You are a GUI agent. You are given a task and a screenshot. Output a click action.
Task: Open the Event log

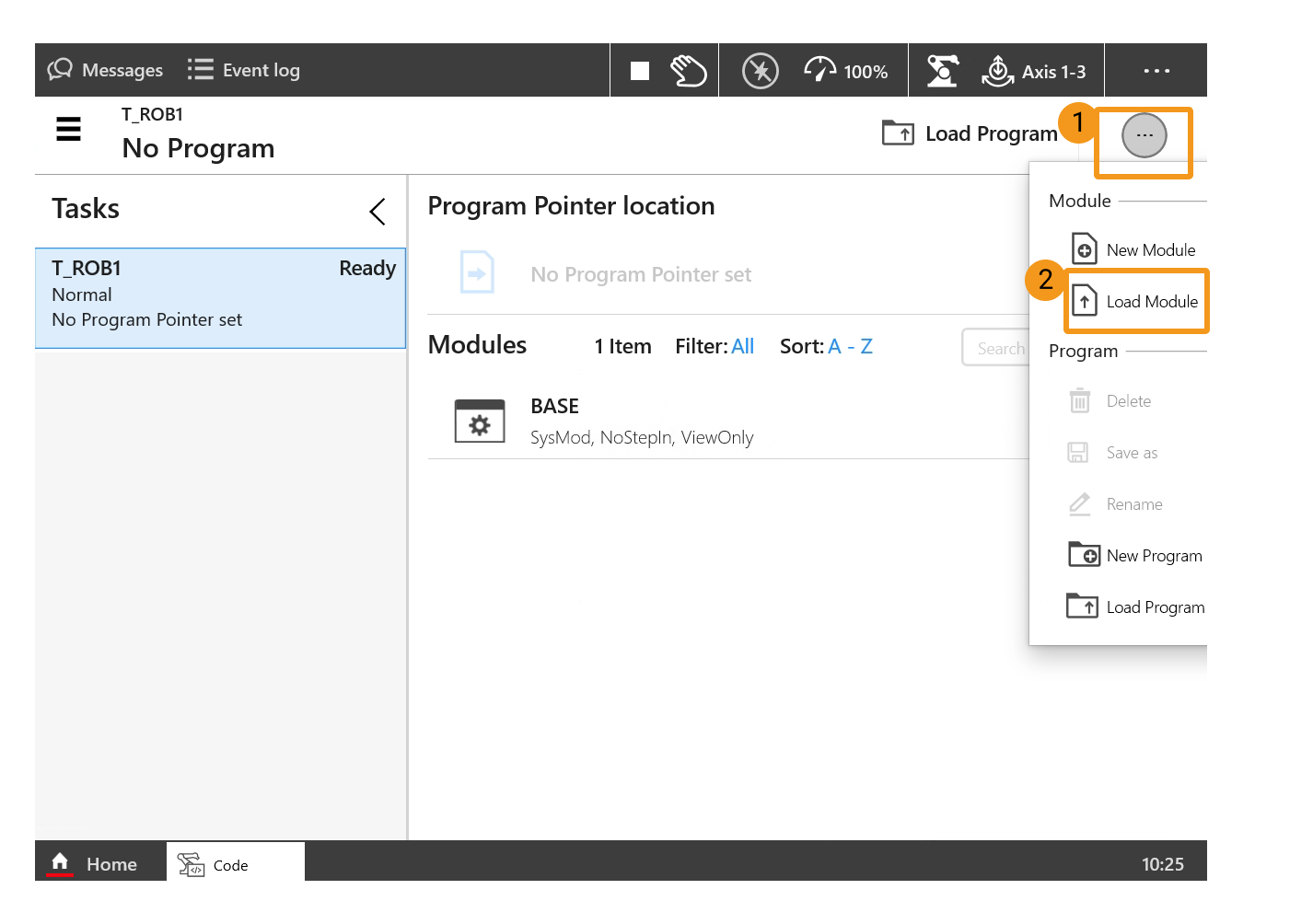coord(244,70)
